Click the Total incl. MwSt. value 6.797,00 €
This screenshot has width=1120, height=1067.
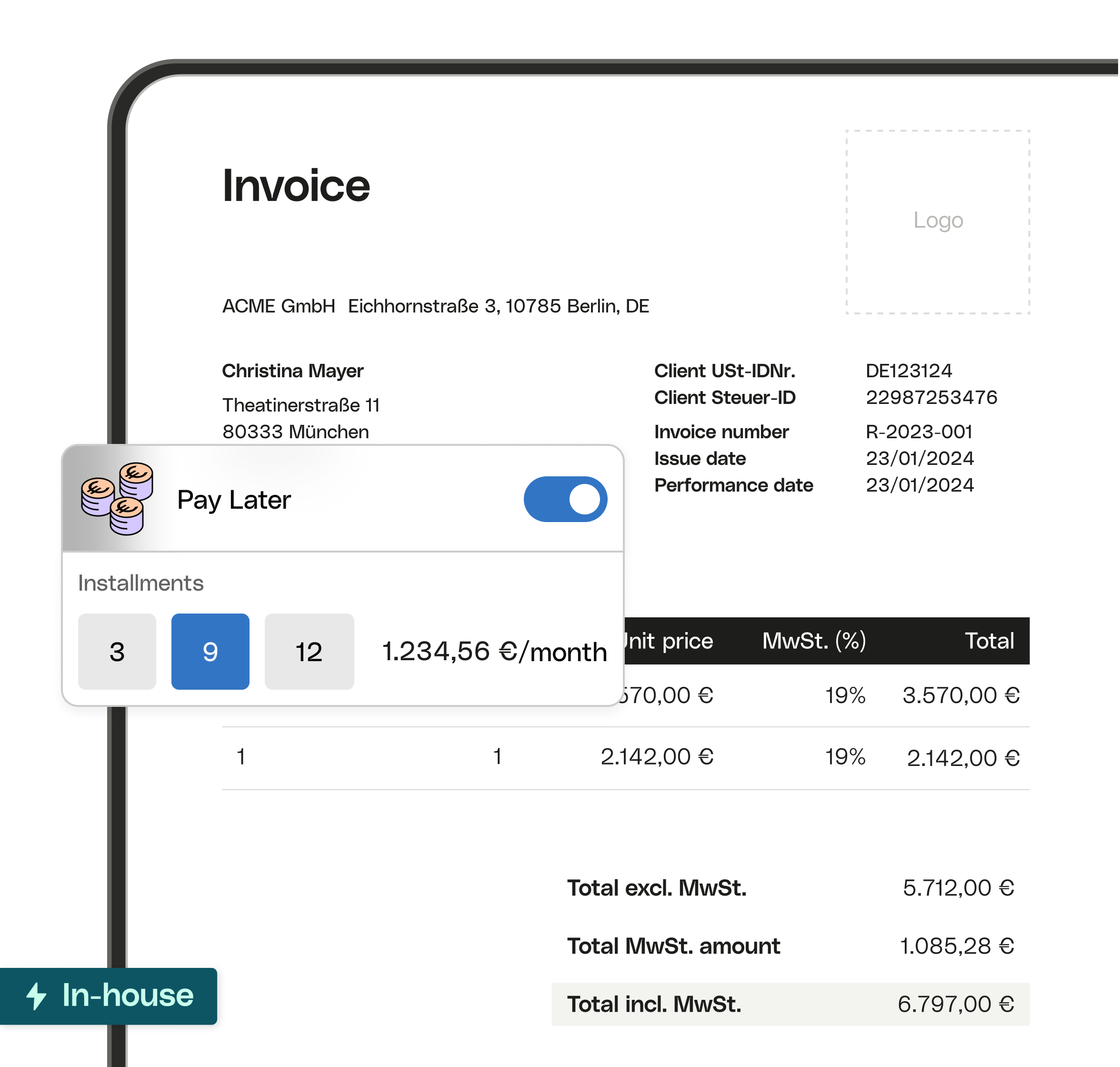coord(956,1004)
